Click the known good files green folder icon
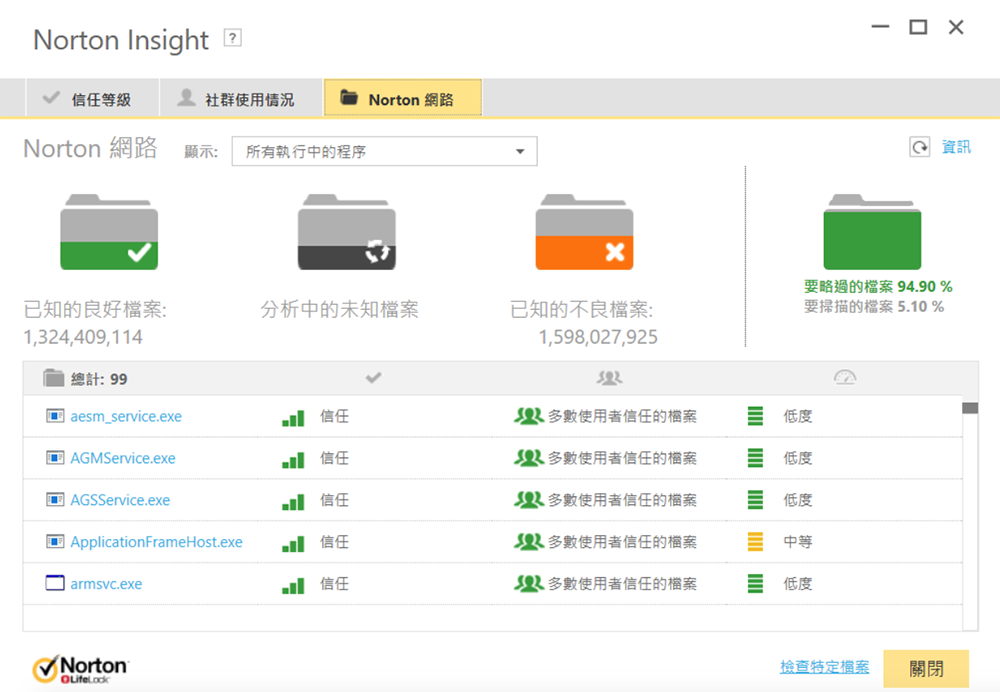Image resolution: width=1000 pixels, height=692 pixels. (x=109, y=232)
